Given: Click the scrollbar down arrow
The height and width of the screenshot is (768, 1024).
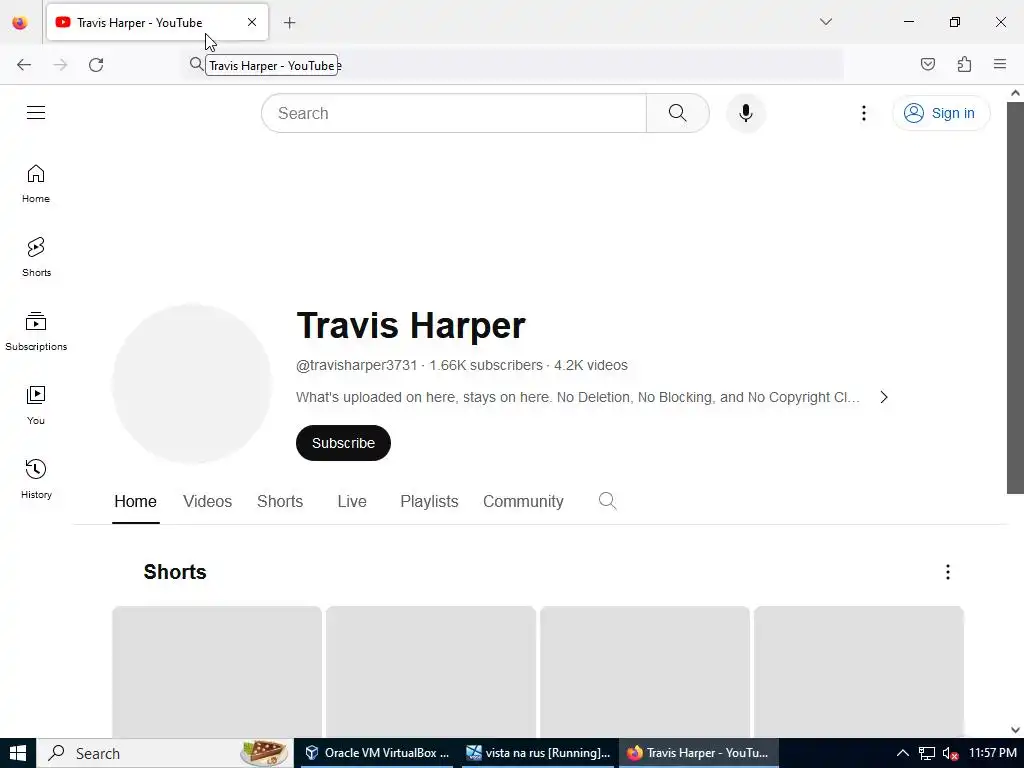Looking at the screenshot, I should (1015, 729).
